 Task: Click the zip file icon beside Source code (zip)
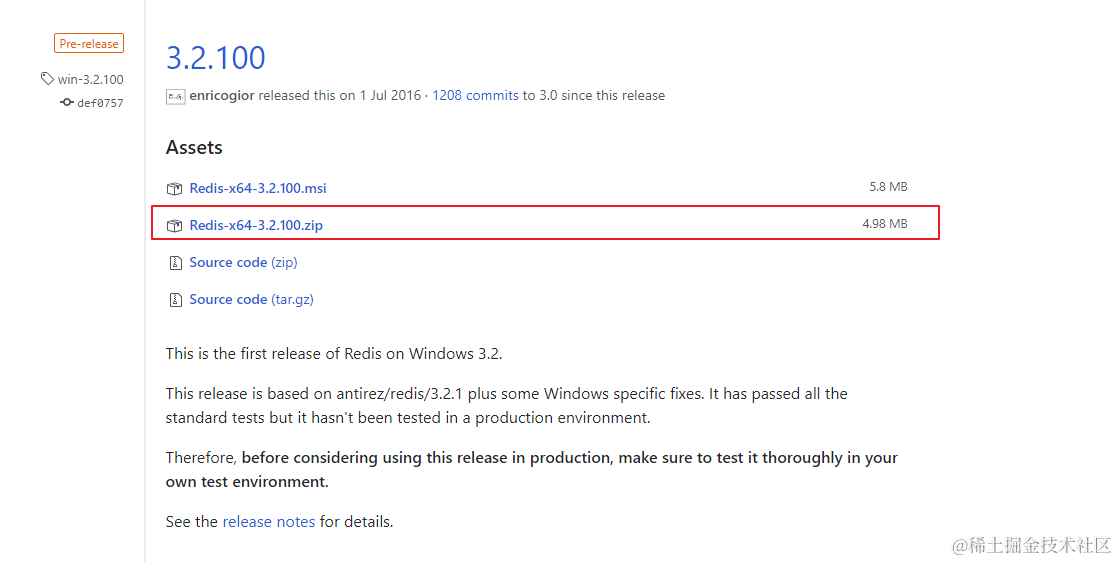(175, 263)
